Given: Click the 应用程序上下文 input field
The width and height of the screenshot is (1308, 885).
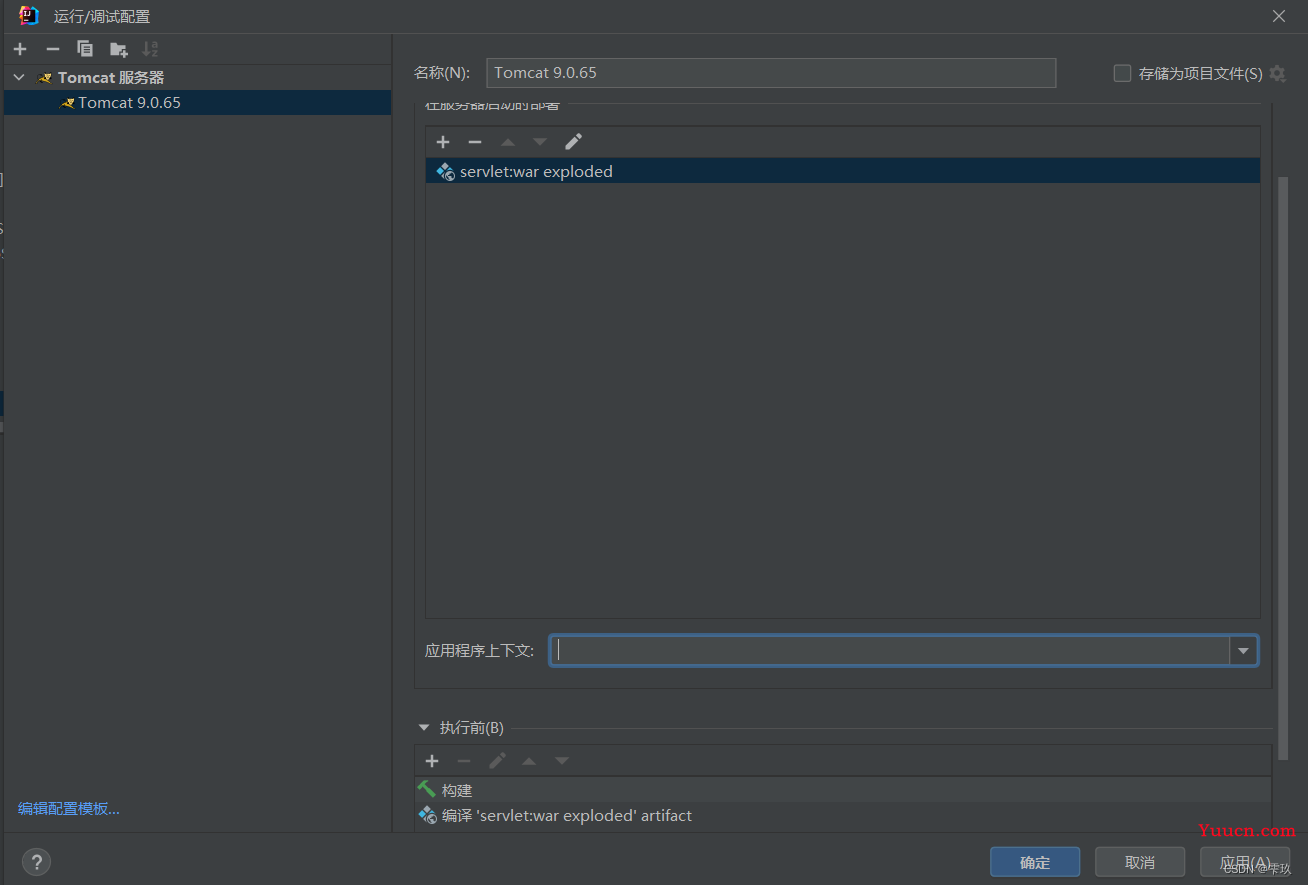Looking at the screenshot, I should click(890, 651).
